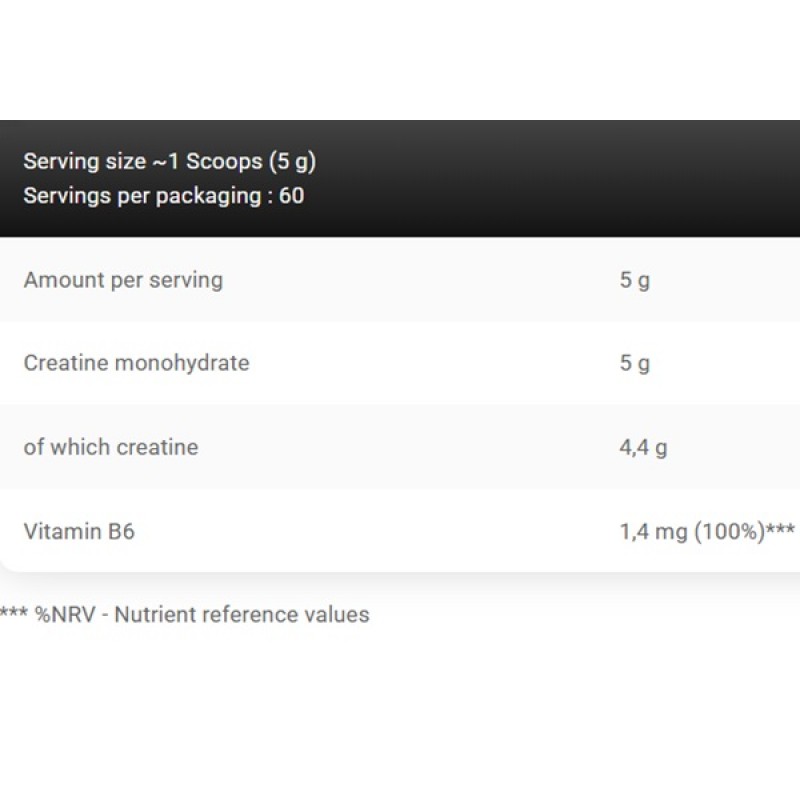This screenshot has width=800, height=800.
Task: Select the "%NRV" abbreviation in the footnote
Action: point(66,615)
